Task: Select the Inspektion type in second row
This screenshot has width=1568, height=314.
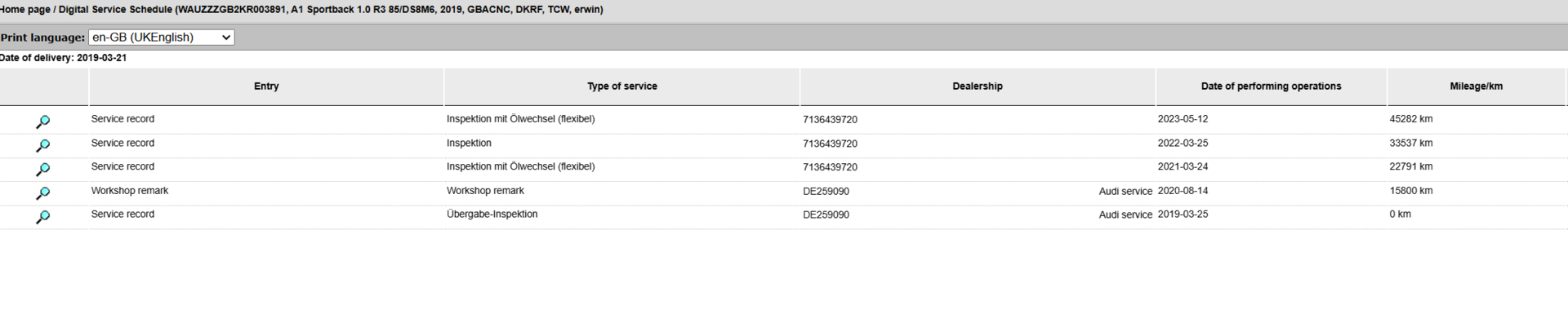Action: tap(469, 144)
